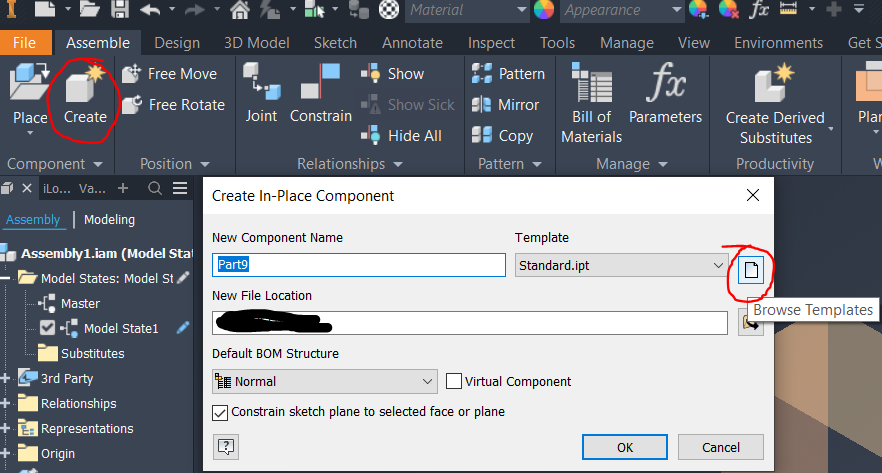This screenshot has height=473, width=882.
Task: Open the Inspect ribbon tab
Action: tap(491, 43)
